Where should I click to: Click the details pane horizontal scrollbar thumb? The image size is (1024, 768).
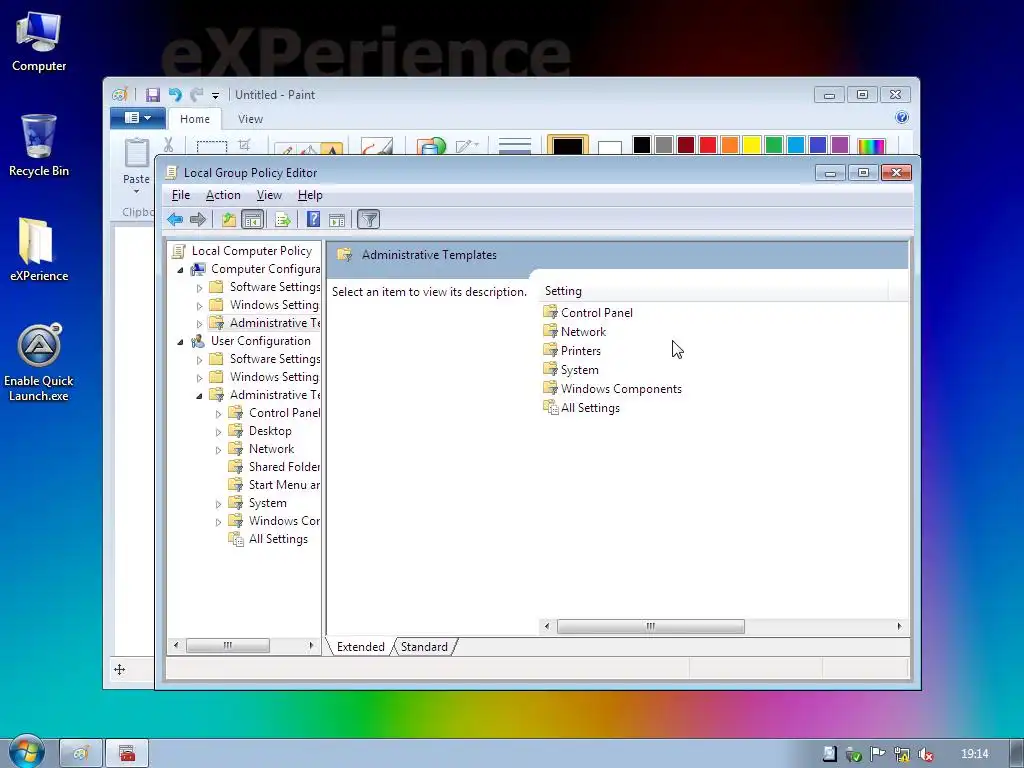tap(650, 626)
